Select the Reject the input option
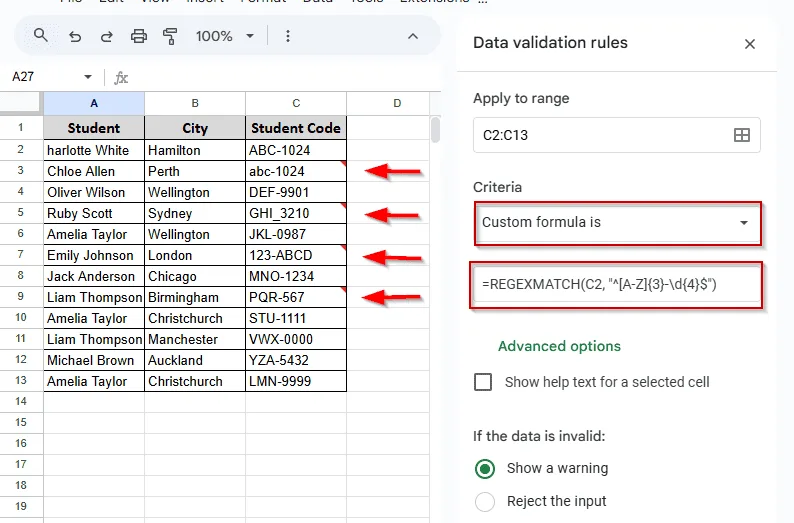This screenshot has height=523, width=794. (485, 502)
